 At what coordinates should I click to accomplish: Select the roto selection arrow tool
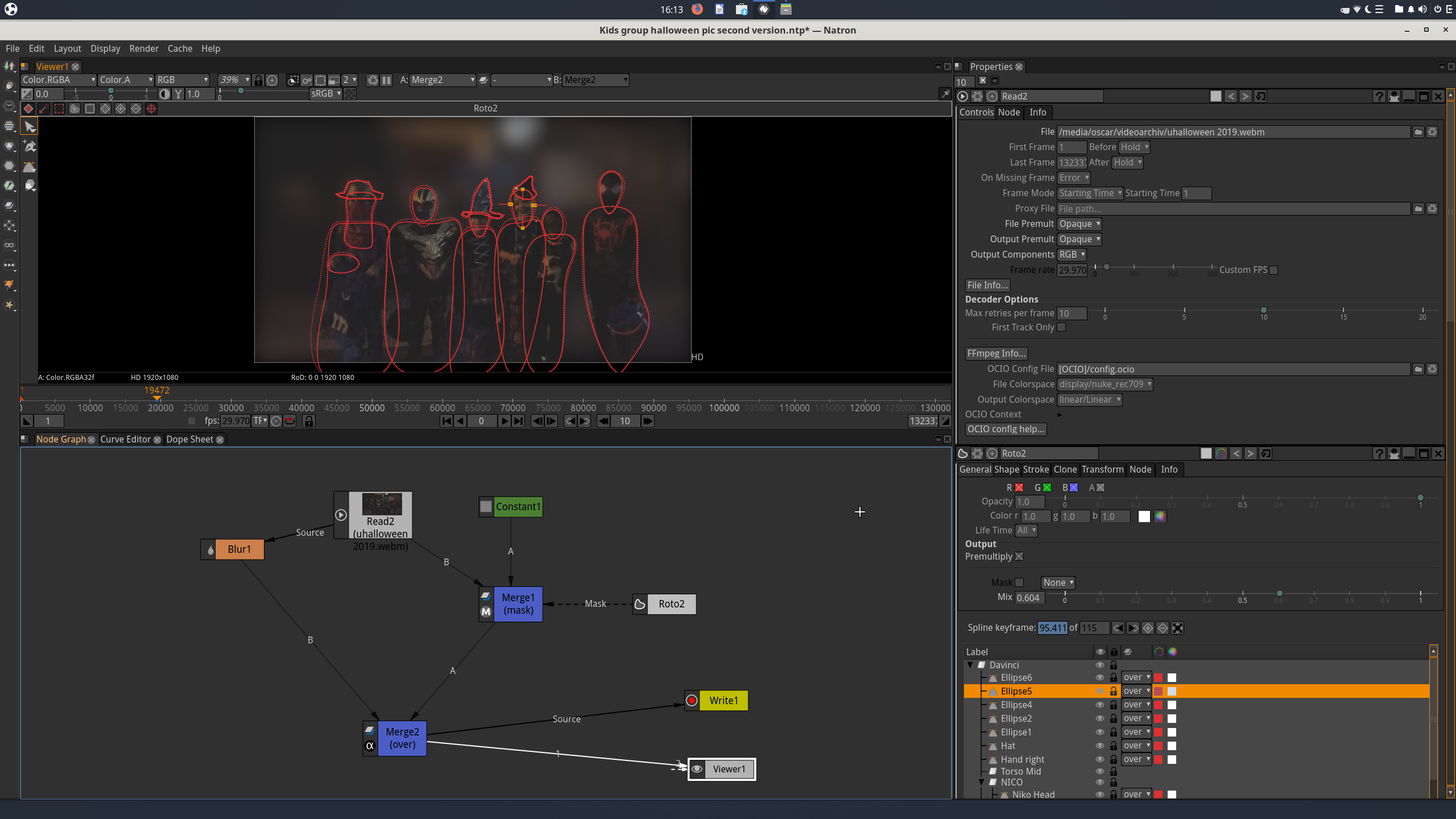[x=30, y=126]
